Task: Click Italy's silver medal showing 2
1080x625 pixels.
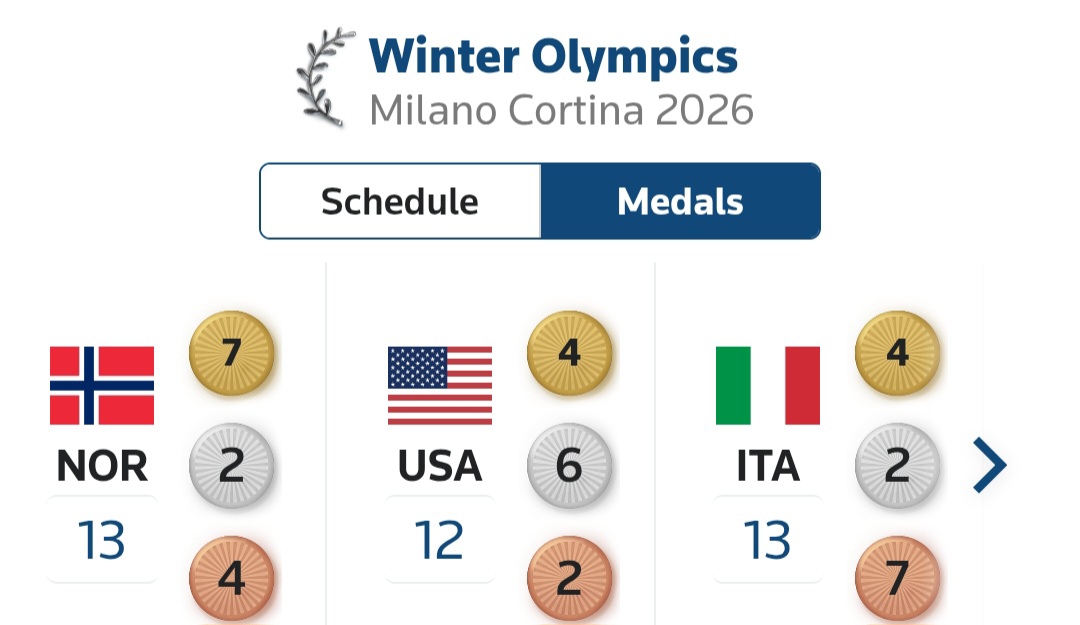Action: (x=897, y=466)
